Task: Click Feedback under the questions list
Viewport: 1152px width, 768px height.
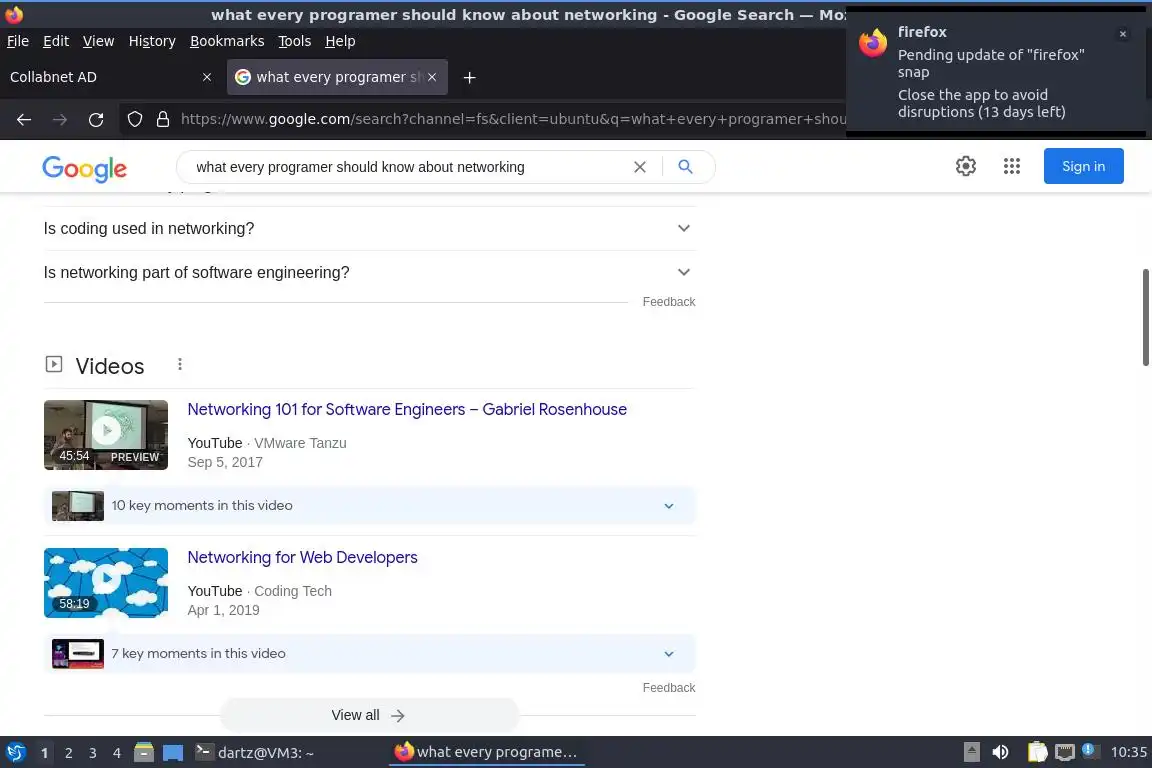Action: coord(669,302)
